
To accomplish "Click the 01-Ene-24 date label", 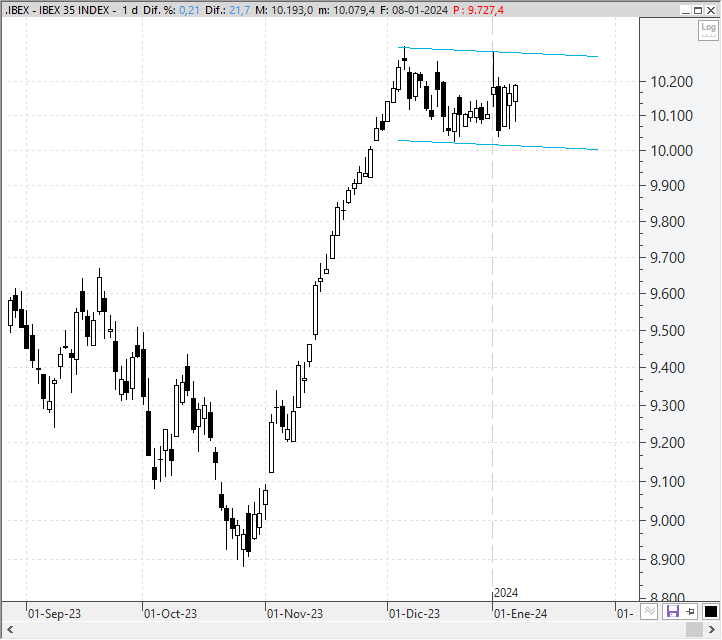I will tap(520, 614).
